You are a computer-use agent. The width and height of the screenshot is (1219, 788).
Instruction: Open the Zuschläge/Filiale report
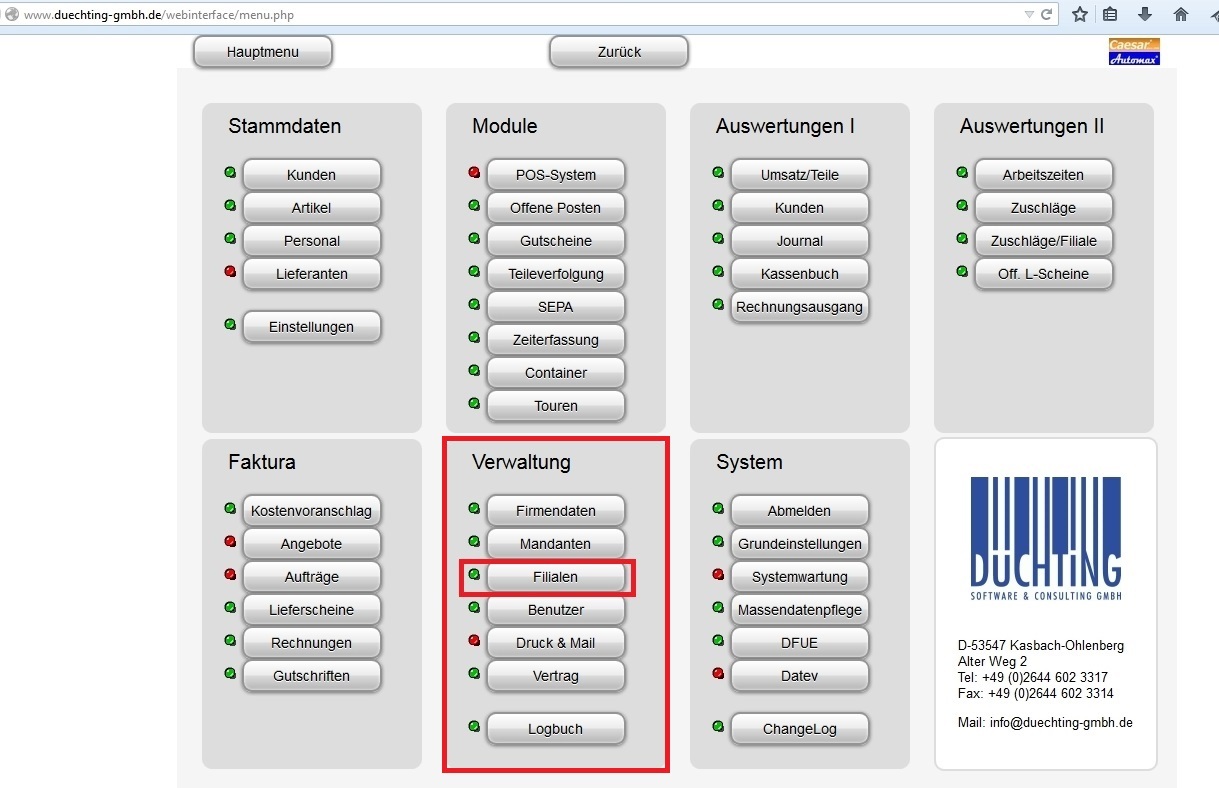coord(1043,240)
